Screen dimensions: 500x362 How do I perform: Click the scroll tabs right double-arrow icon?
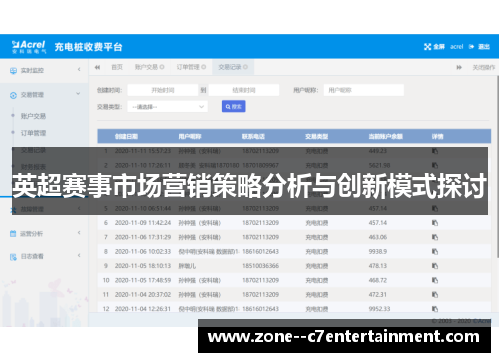pyautogui.click(x=459, y=67)
